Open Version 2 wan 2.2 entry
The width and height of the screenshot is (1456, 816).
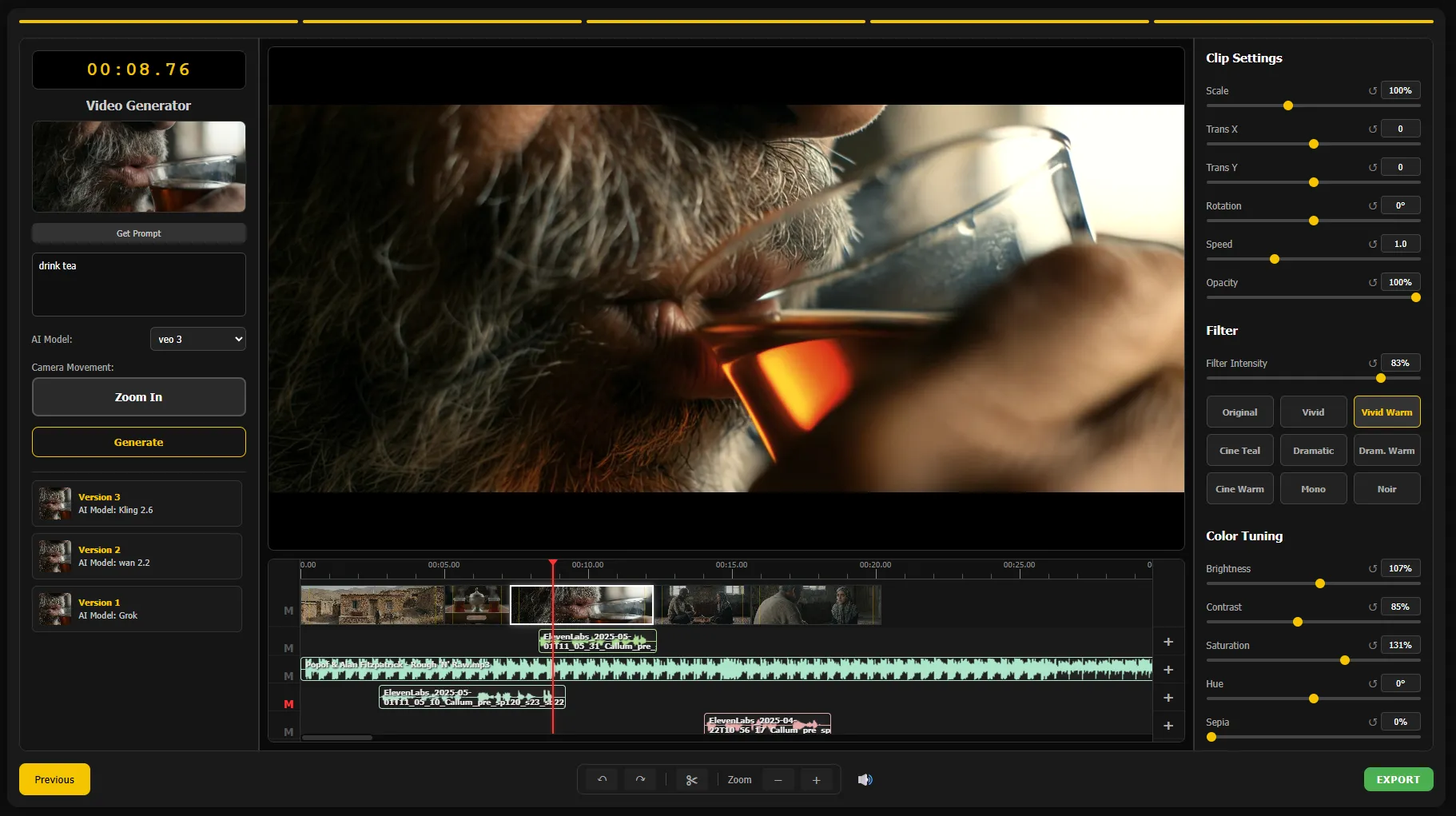pos(137,556)
